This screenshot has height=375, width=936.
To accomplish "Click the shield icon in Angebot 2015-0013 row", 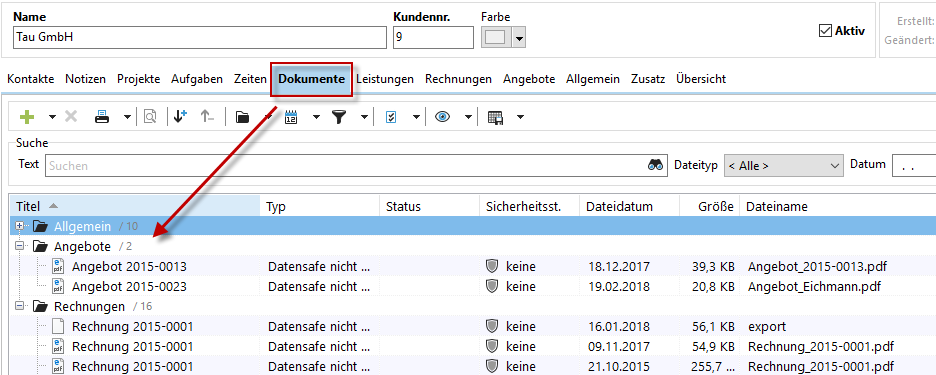I will [x=492, y=266].
